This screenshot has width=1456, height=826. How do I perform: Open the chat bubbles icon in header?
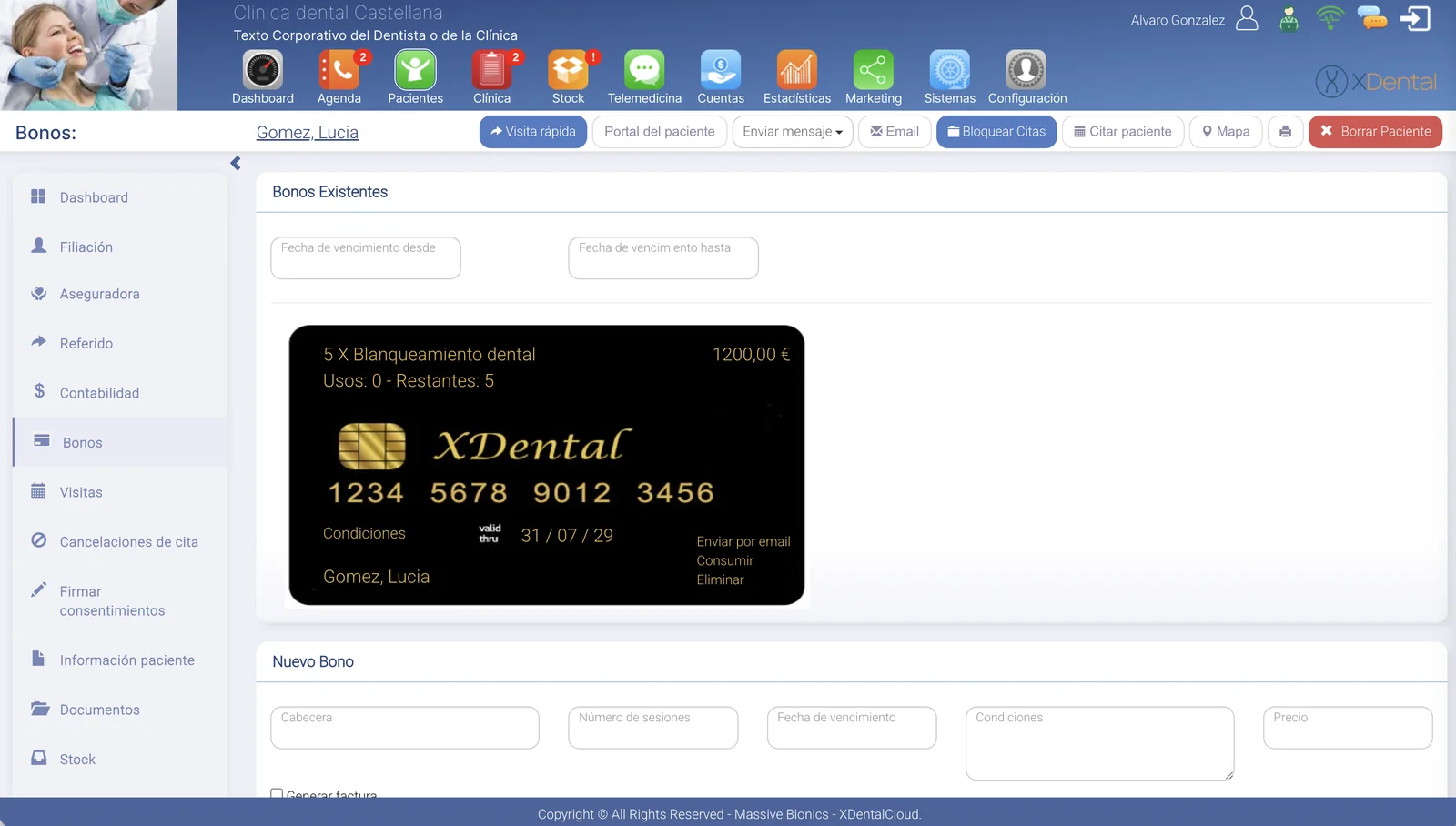pos(1372,18)
